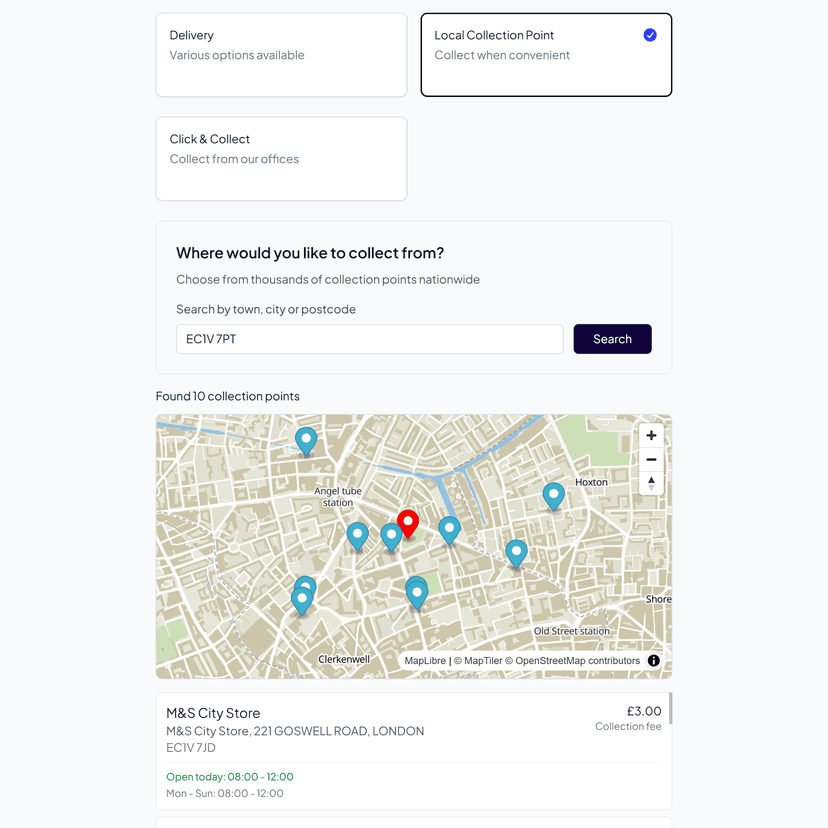Screen dimensions: 828x828
Task: Select the red collection point marker
Action: click(408, 523)
